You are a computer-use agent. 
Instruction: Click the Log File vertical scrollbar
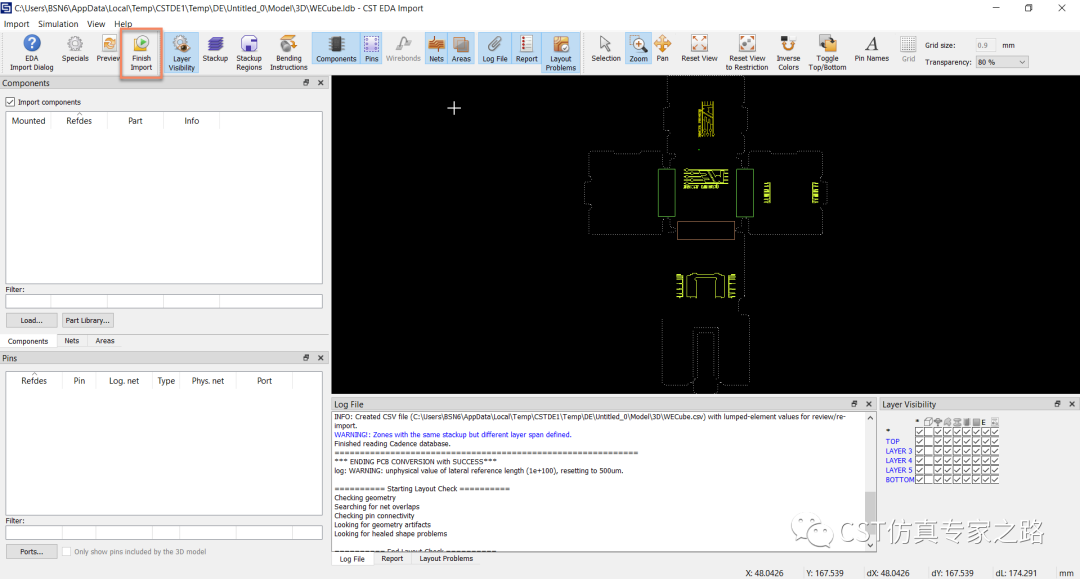[x=870, y=482]
